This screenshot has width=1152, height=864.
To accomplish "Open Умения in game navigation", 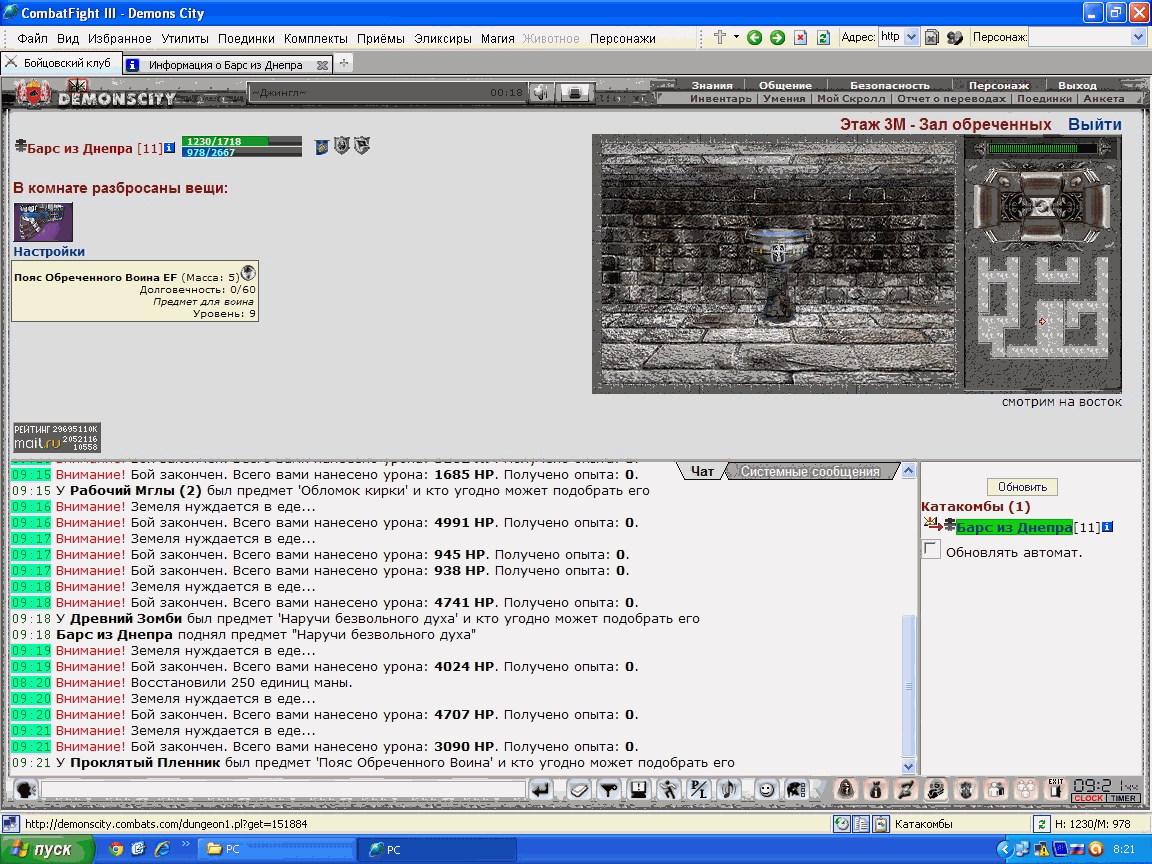I will pos(784,98).
